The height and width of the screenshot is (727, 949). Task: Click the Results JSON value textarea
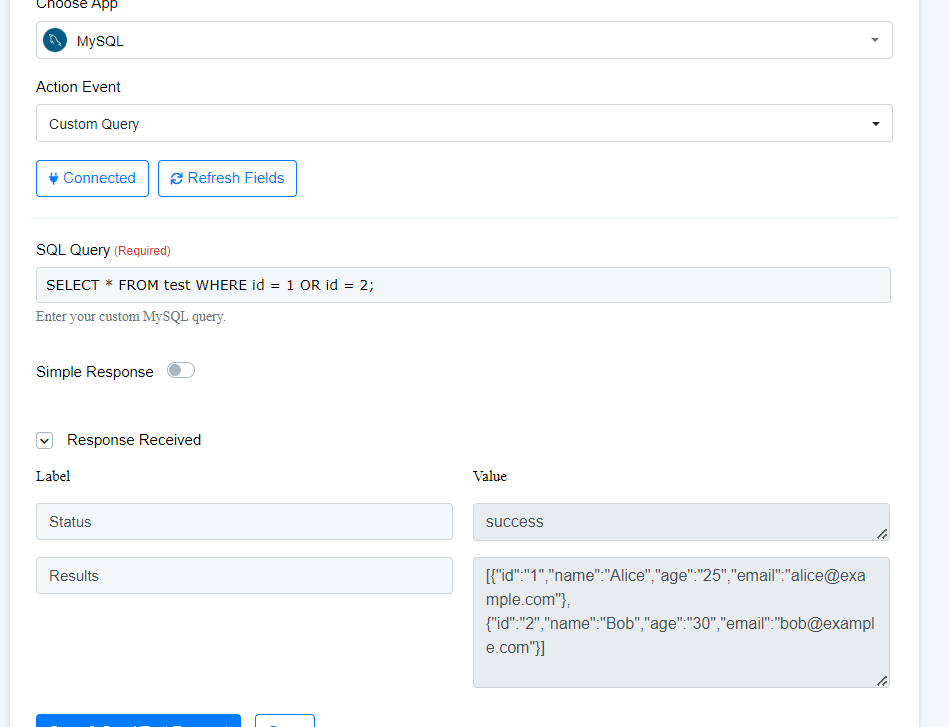(681, 622)
